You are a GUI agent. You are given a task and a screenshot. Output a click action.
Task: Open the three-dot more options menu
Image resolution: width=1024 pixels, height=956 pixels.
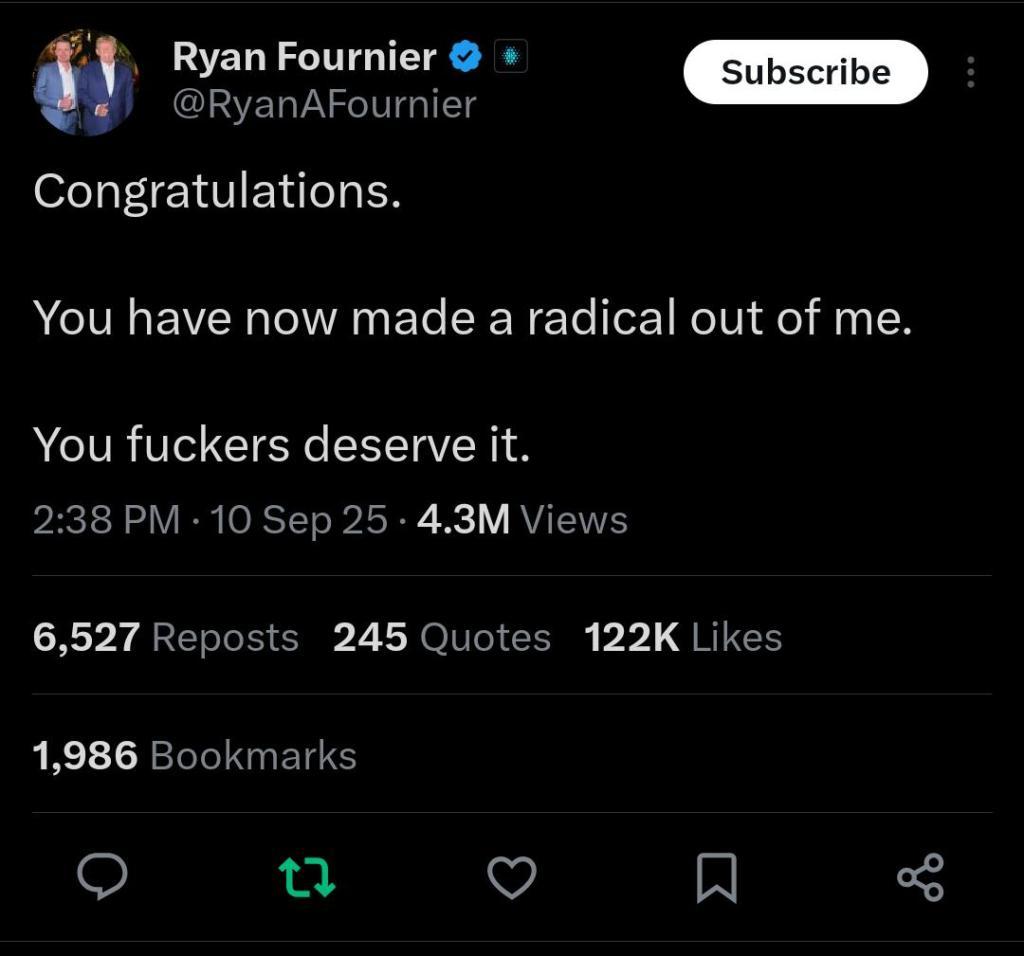[x=970, y=72]
